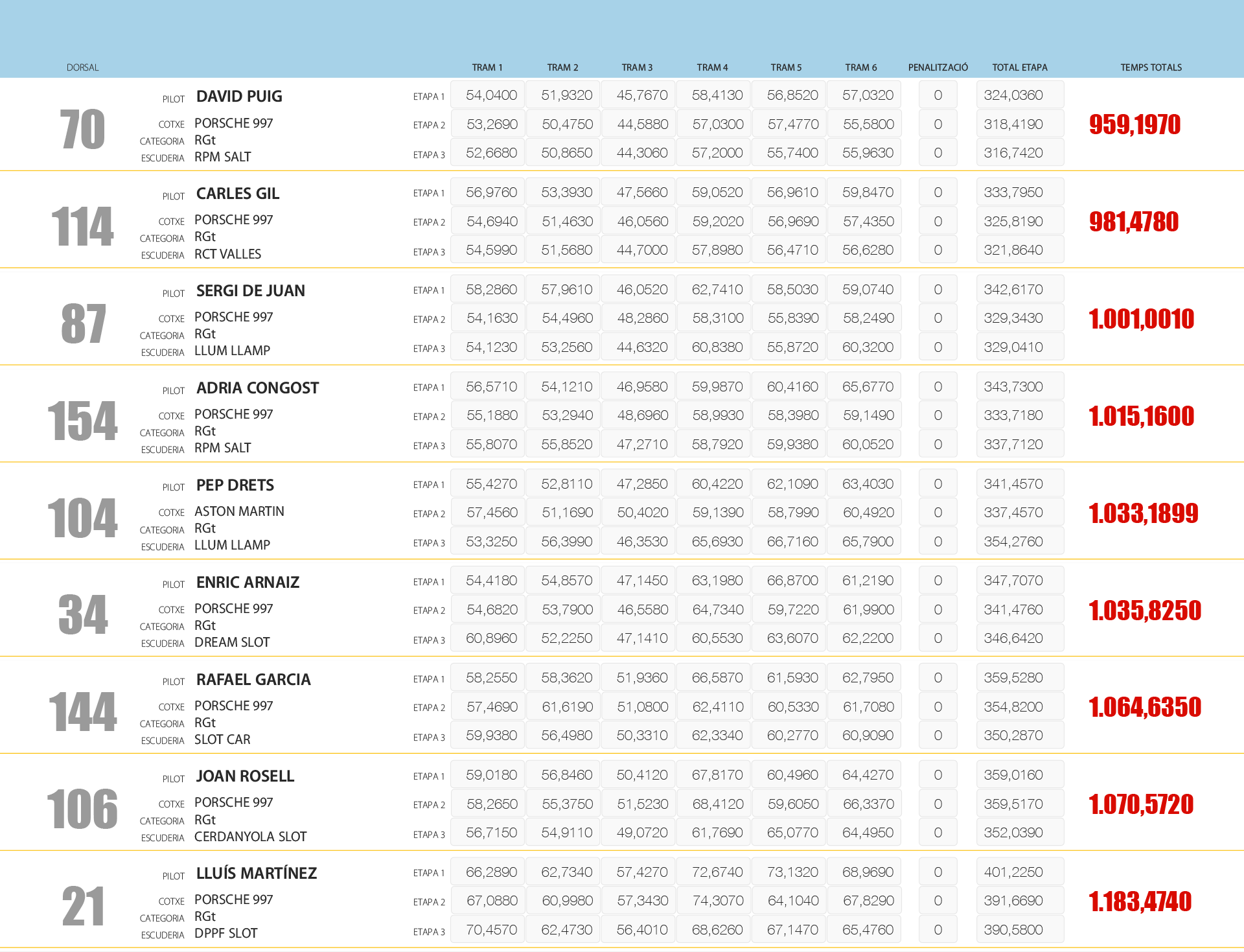Click Pep Drets' Etapa 3 total 354,2760
The width and height of the screenshot is (1244, 952).
point(1019,542)
